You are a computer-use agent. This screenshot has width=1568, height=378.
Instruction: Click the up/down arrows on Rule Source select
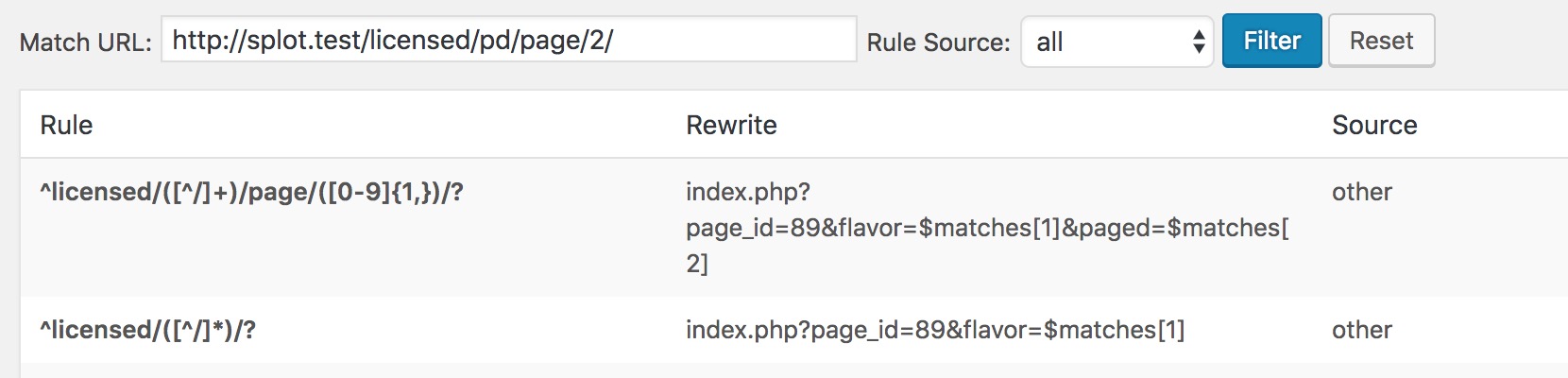(1198, 42)
